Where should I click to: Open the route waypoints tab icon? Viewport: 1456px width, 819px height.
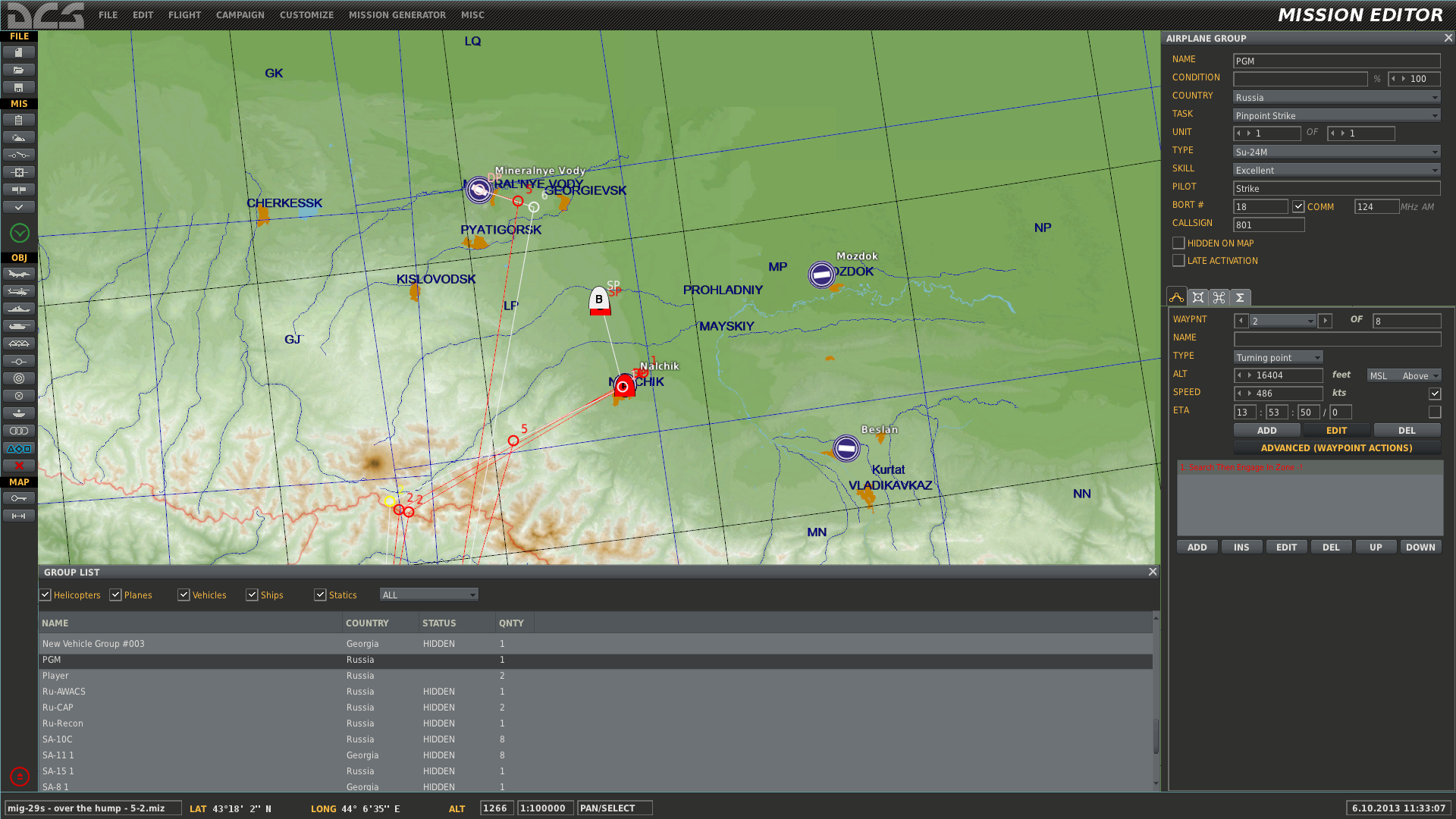[1177, 297]
